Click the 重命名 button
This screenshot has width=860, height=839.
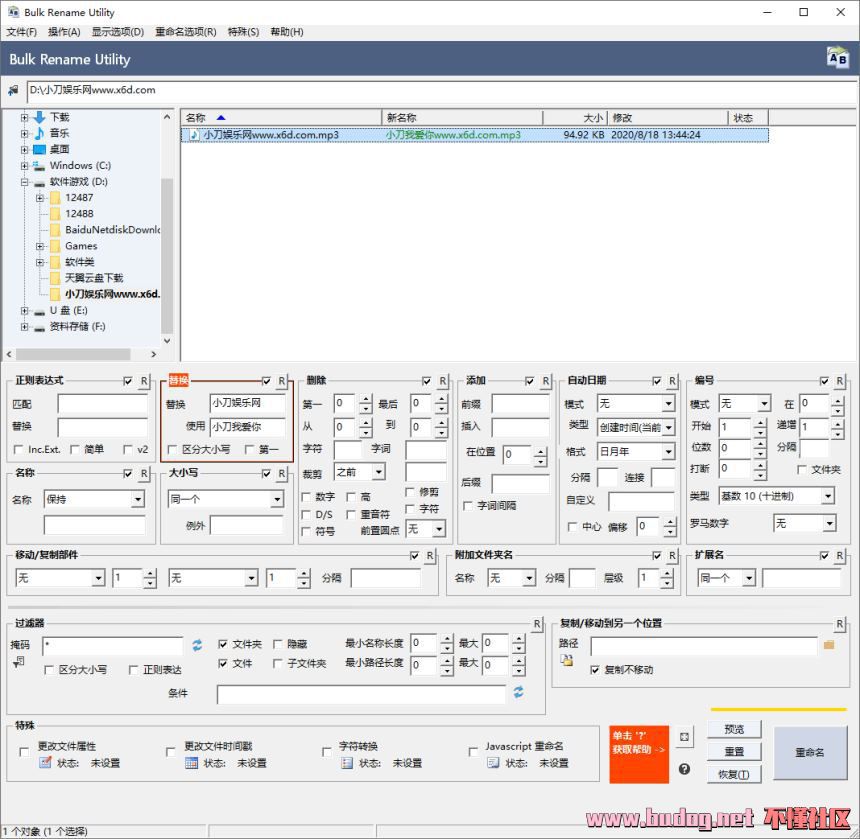[809, 752]
